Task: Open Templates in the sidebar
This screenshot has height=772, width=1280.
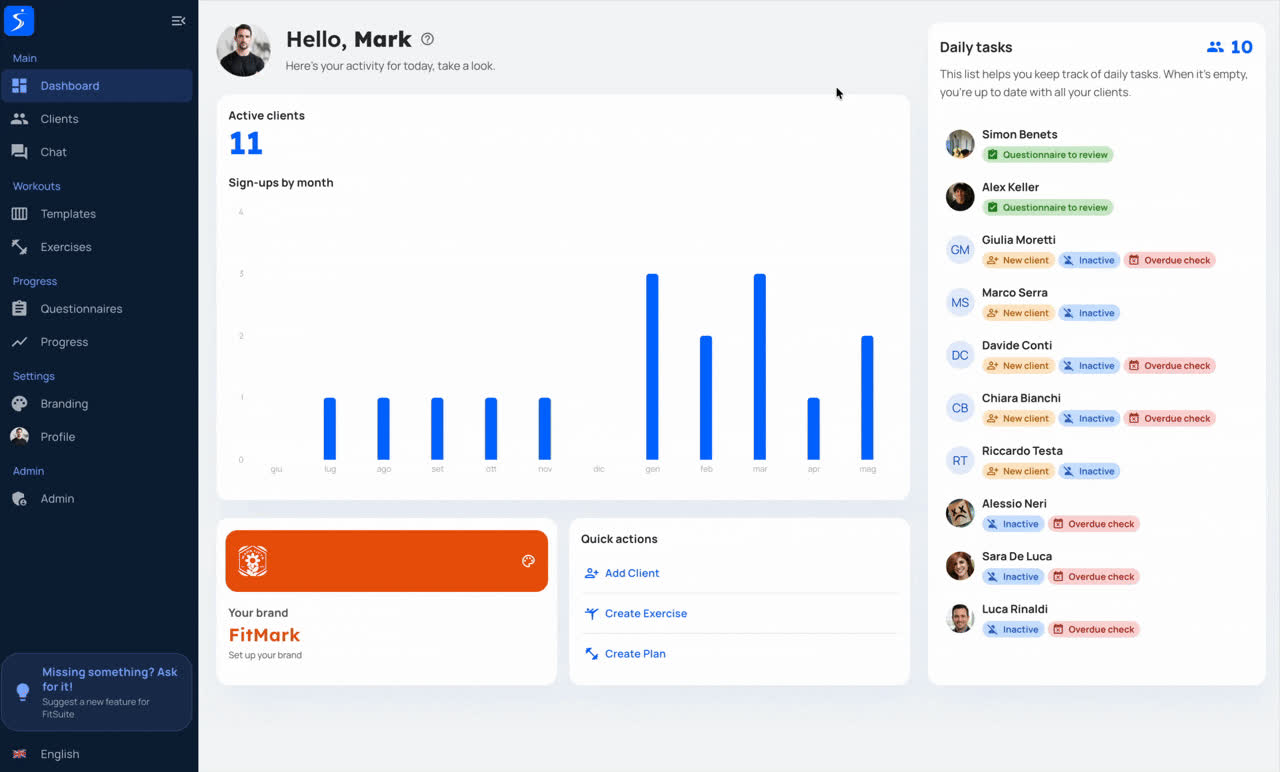Action: [97, 214]
